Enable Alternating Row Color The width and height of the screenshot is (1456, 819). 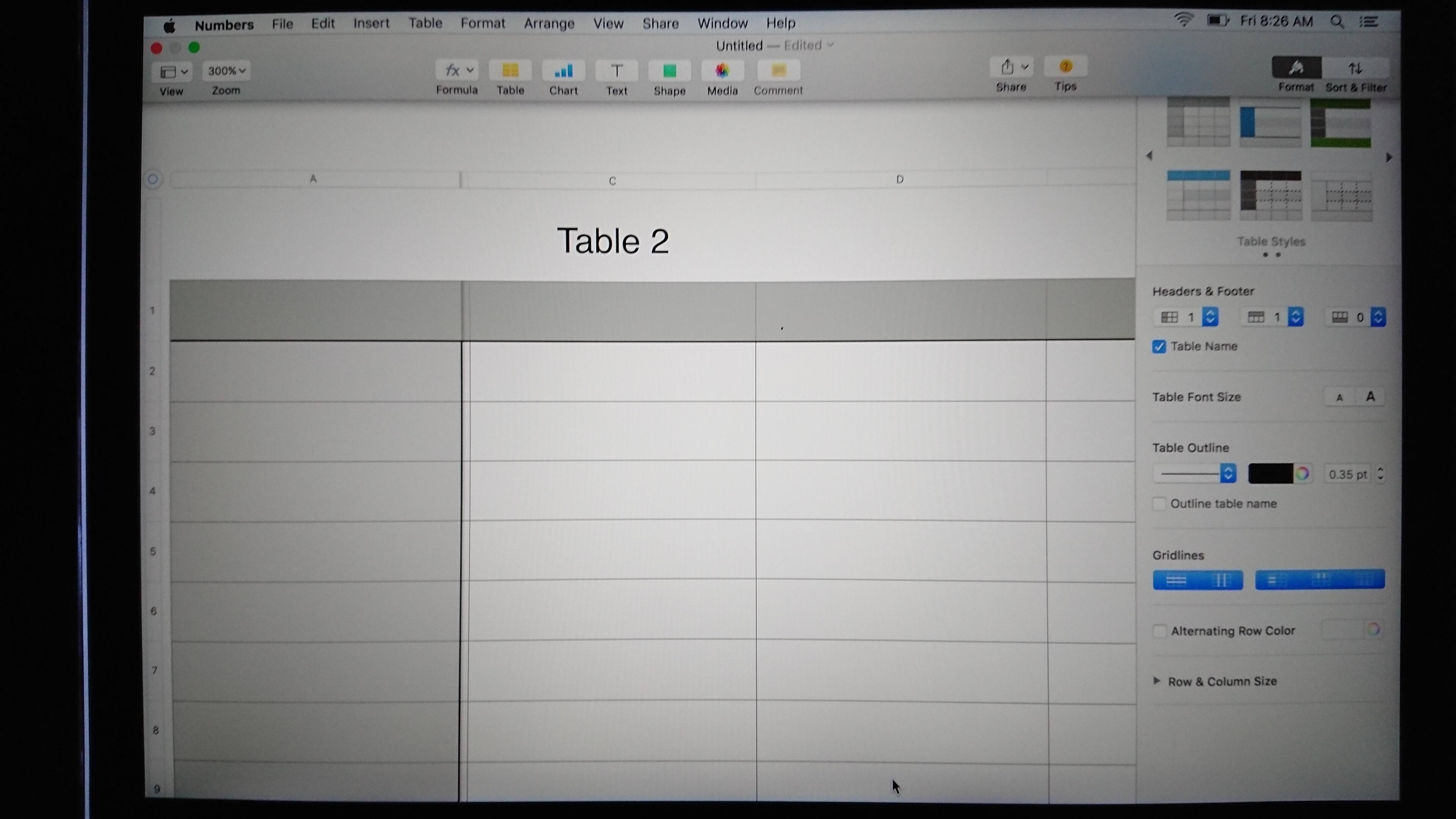(x=1159, y=631)
